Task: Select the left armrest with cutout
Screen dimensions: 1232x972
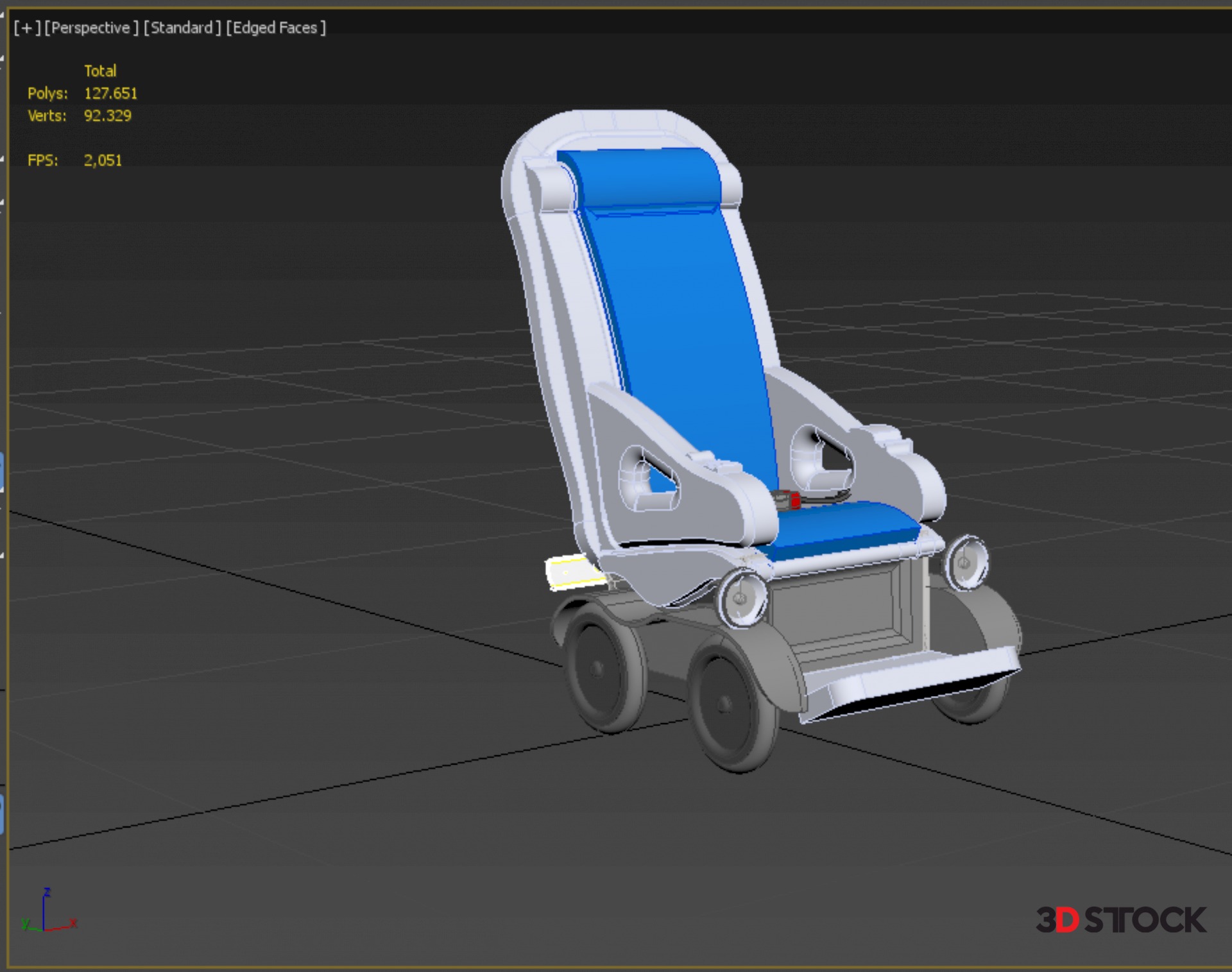Action: tap(693, 507)
